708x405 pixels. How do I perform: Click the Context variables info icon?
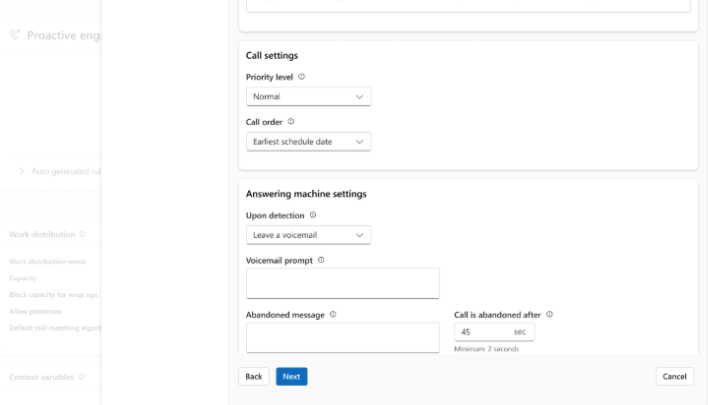pos(82,377)
